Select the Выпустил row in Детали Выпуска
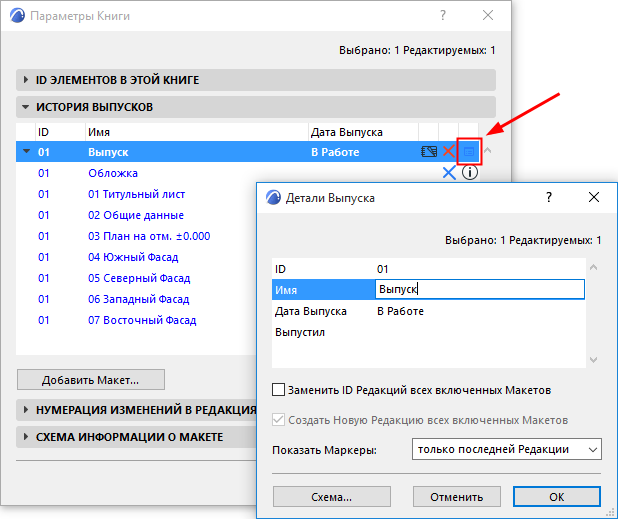The width and height of the screenshot is (618, 519). click(x=428, y=332)
